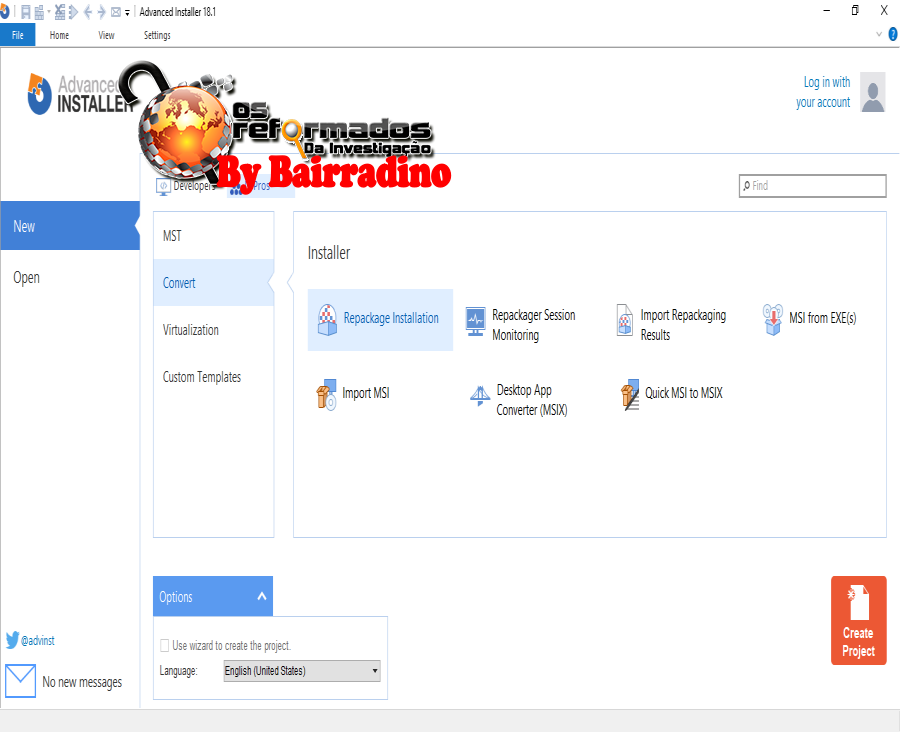Click the magnifier icon in Find box
Viewport: 900px width, 732px height.
746,185
